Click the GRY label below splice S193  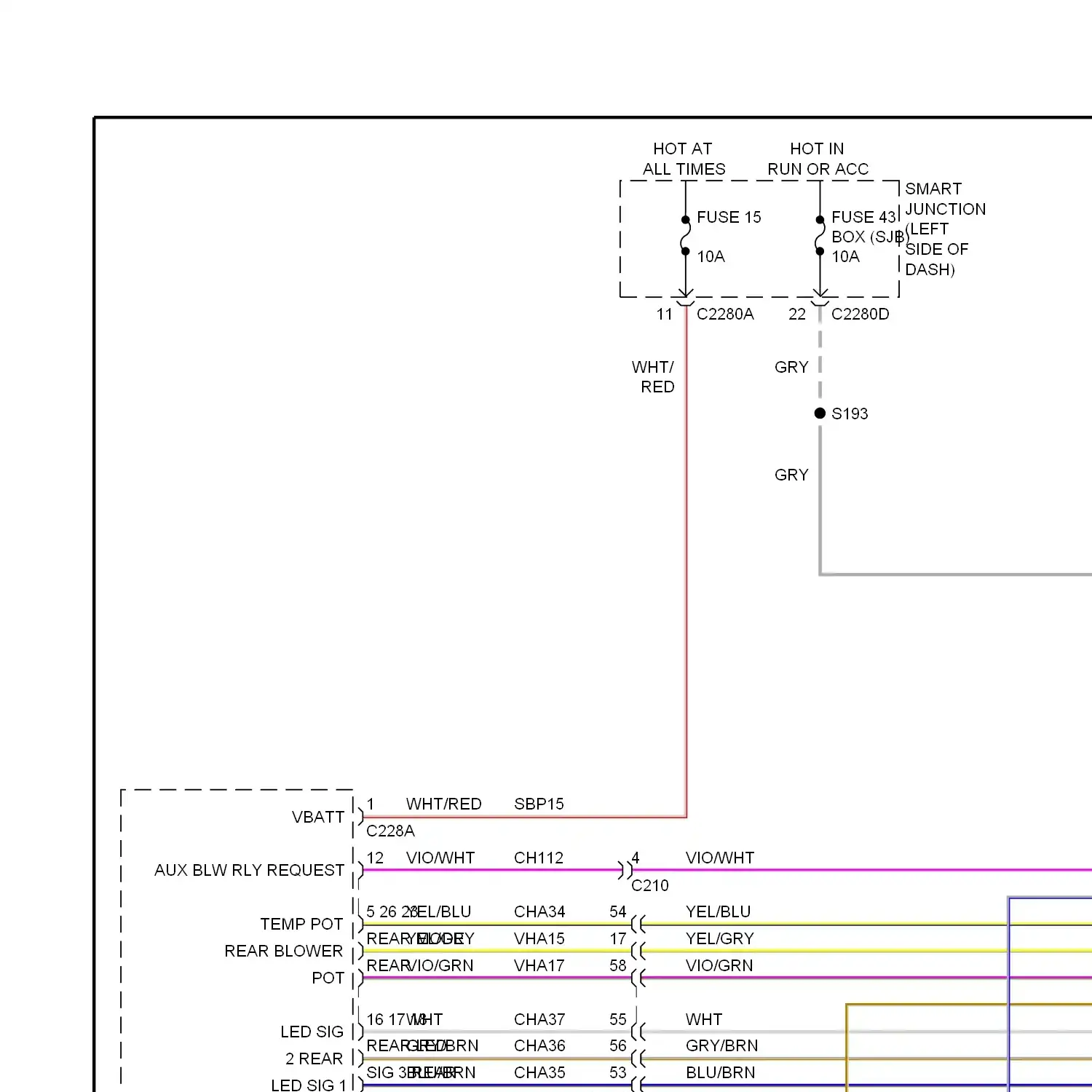tap(791, 475)
